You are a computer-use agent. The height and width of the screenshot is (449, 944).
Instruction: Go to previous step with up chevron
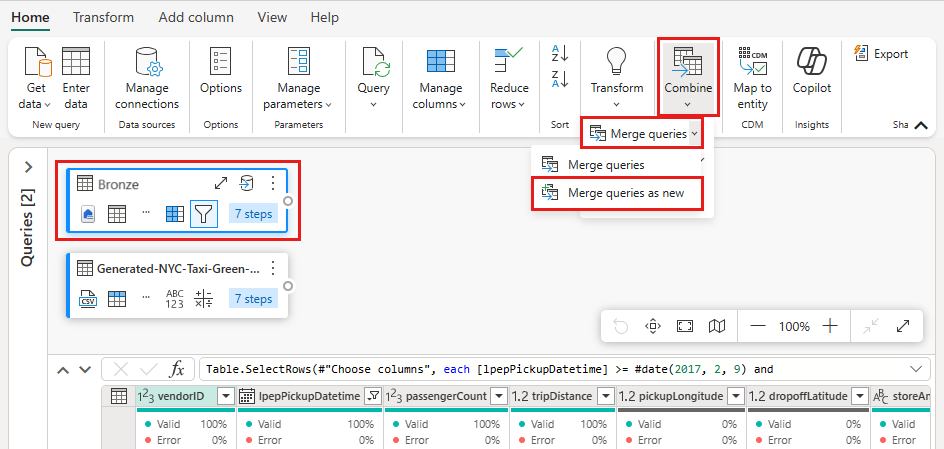click(63, 370)
